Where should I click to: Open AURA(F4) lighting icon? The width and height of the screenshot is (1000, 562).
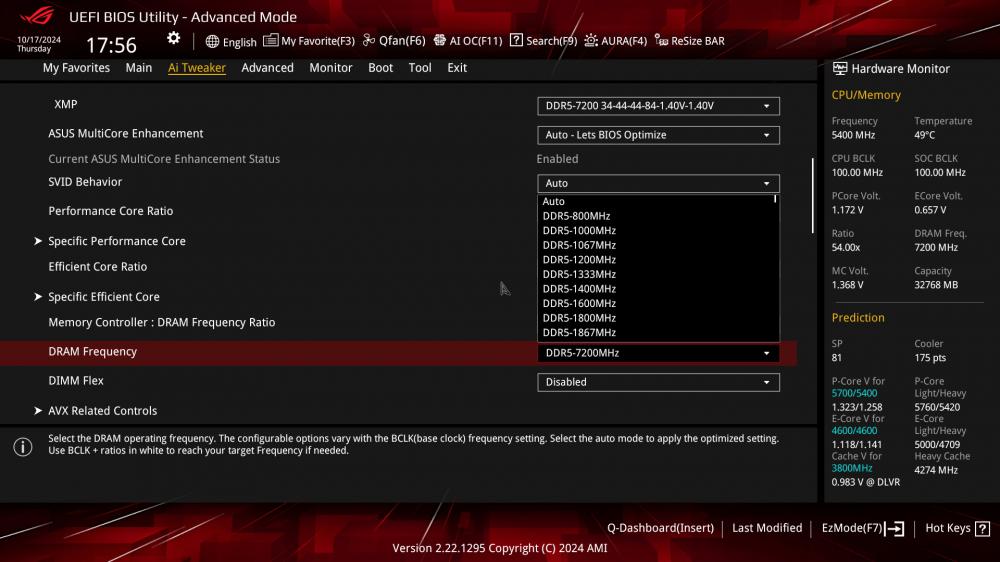(x=591, y=40)
